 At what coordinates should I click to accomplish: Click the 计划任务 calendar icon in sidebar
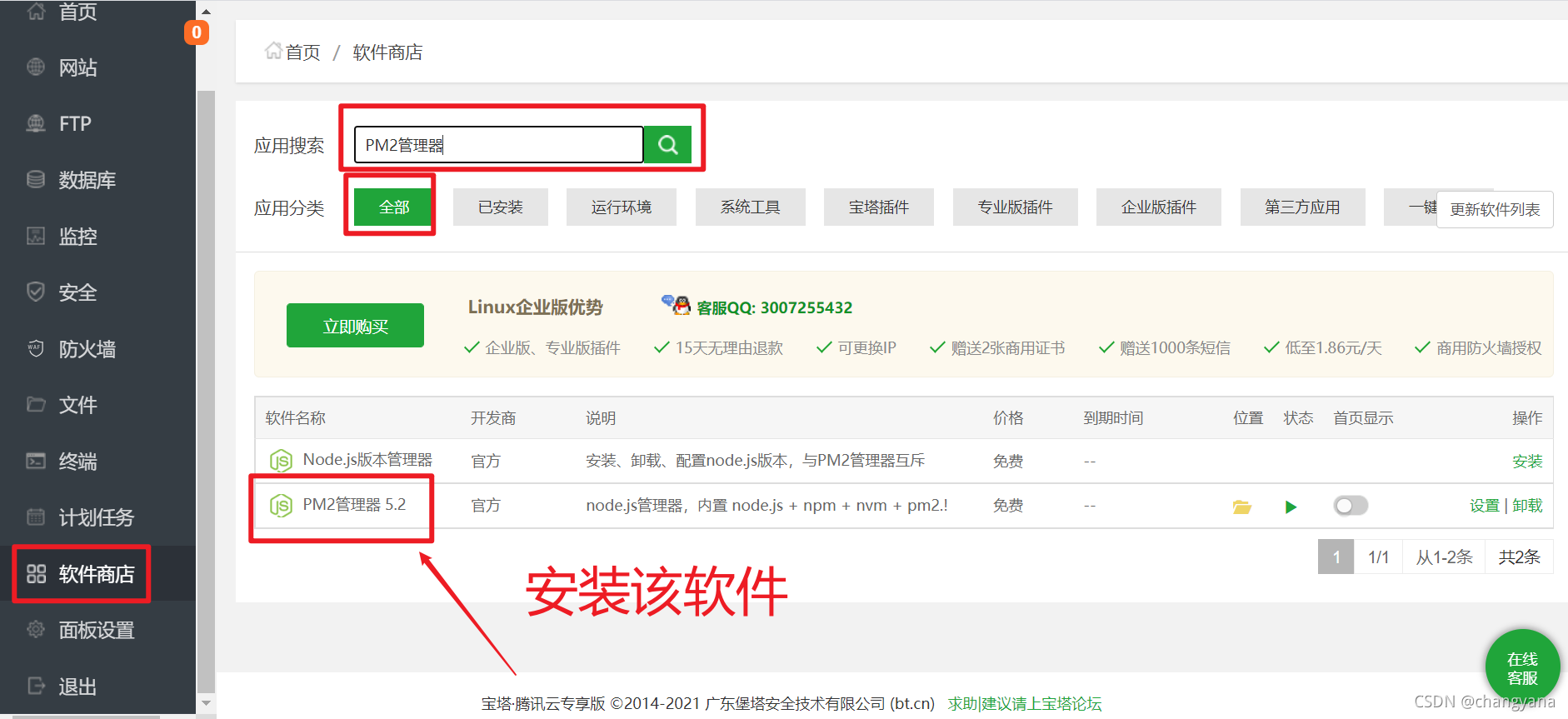pyautogui.click(x=36, y=517)
